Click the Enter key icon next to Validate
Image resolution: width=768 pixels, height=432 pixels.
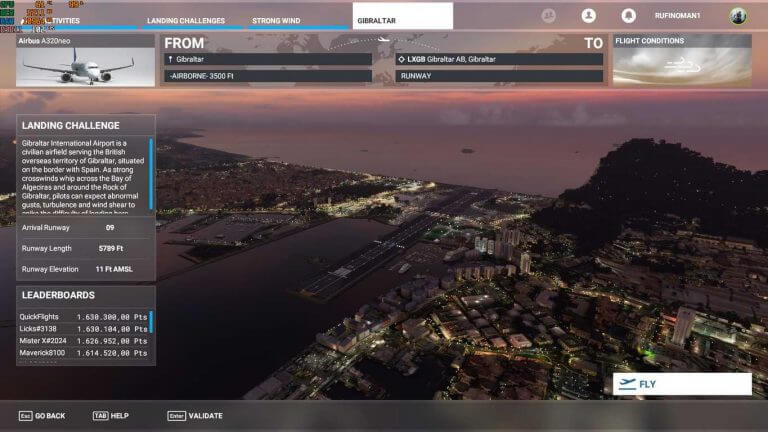click(176, 416)
